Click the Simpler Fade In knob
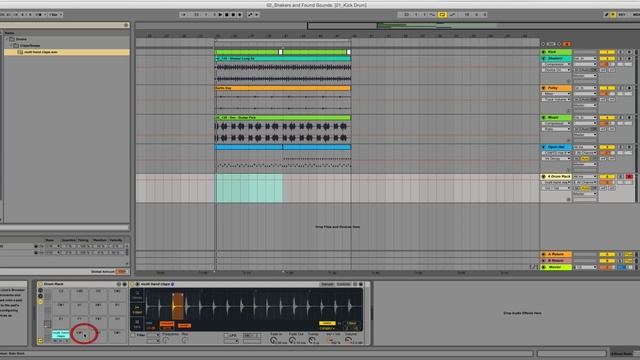The height and width of the screenshot is (360, 640). [x=273, y=340]
